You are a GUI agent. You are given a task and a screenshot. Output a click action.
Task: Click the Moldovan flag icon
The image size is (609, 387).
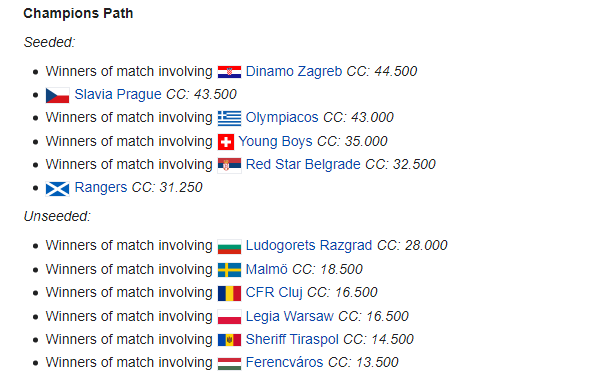229,340
